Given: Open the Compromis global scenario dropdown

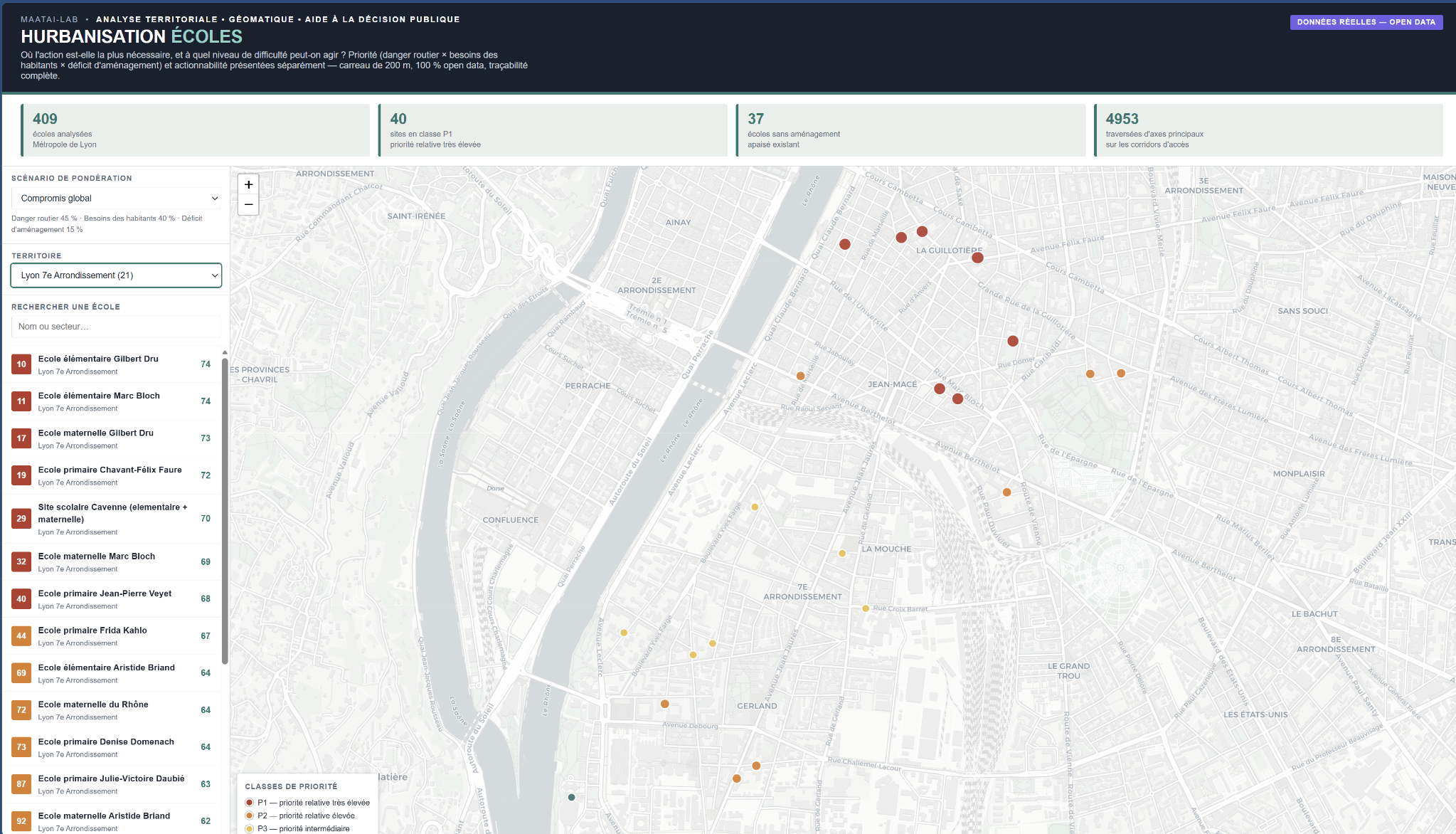Looking at the screenshot, I should 116,199.
